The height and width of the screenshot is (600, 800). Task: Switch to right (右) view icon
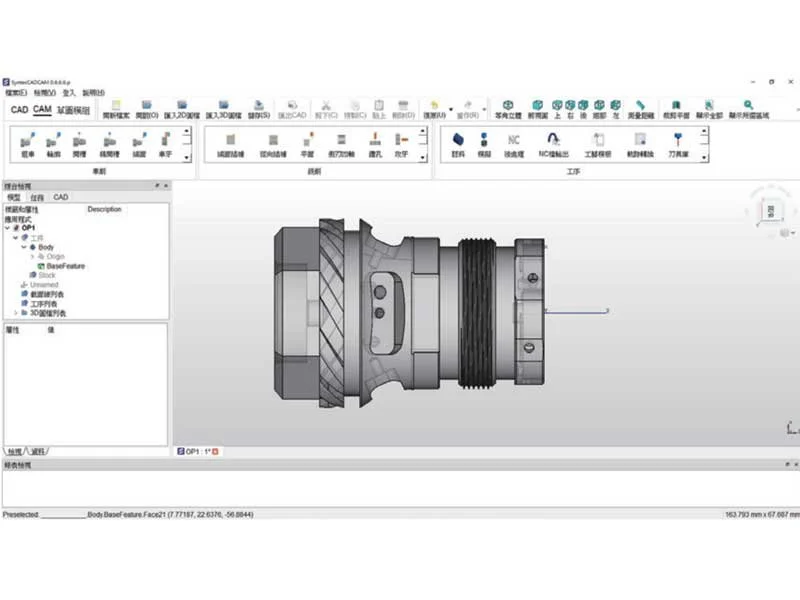(x=570, y=105)
